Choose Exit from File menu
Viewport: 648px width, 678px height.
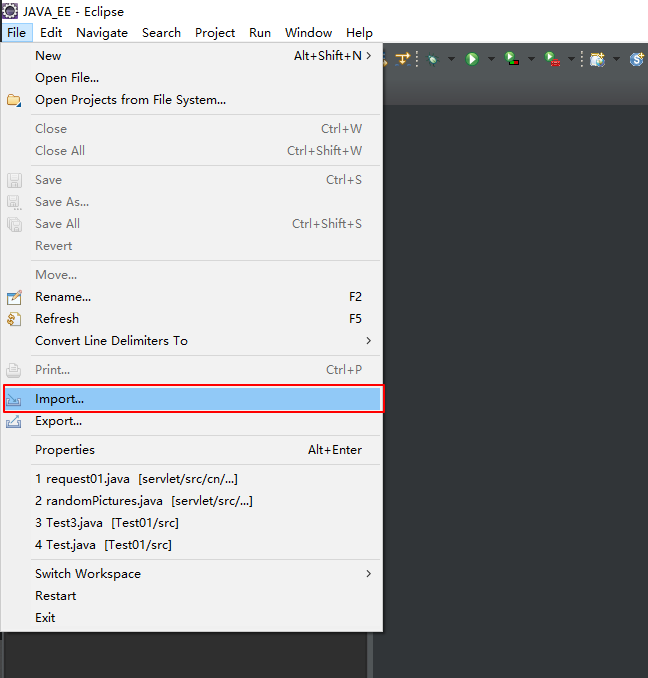tap(192, 618)
